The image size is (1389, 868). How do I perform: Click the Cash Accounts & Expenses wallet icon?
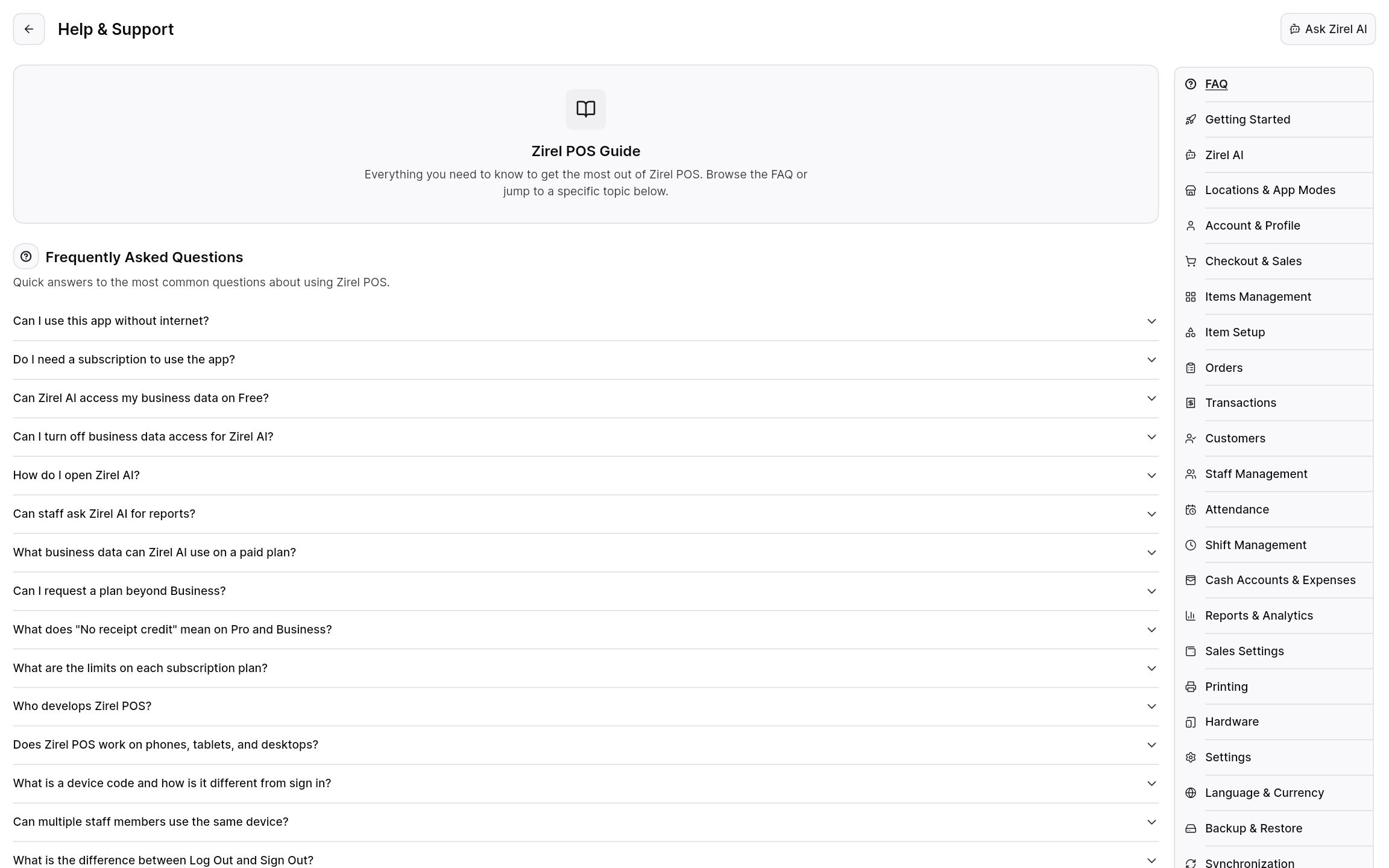click(1190, 580)
